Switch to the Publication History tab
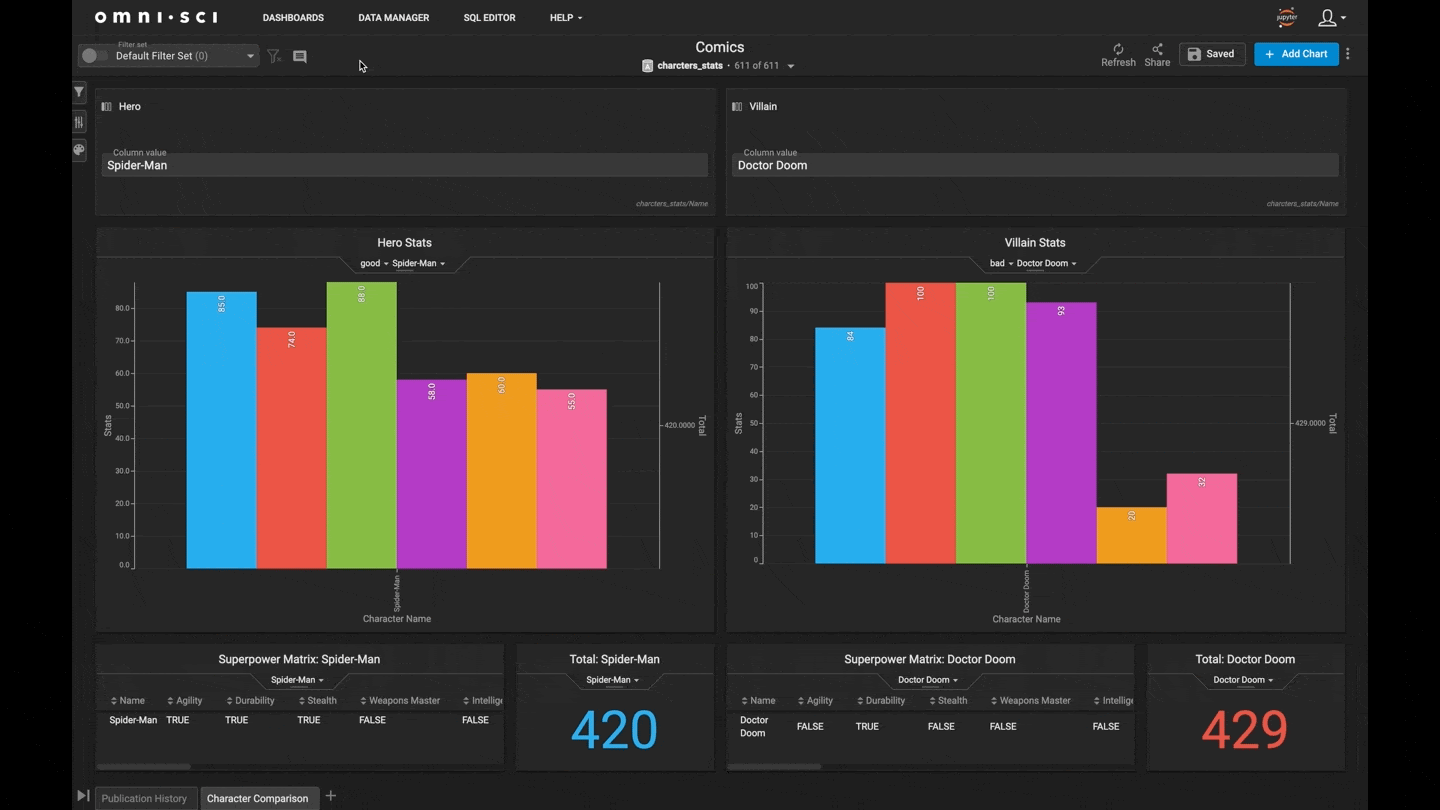 click(144, 798)
